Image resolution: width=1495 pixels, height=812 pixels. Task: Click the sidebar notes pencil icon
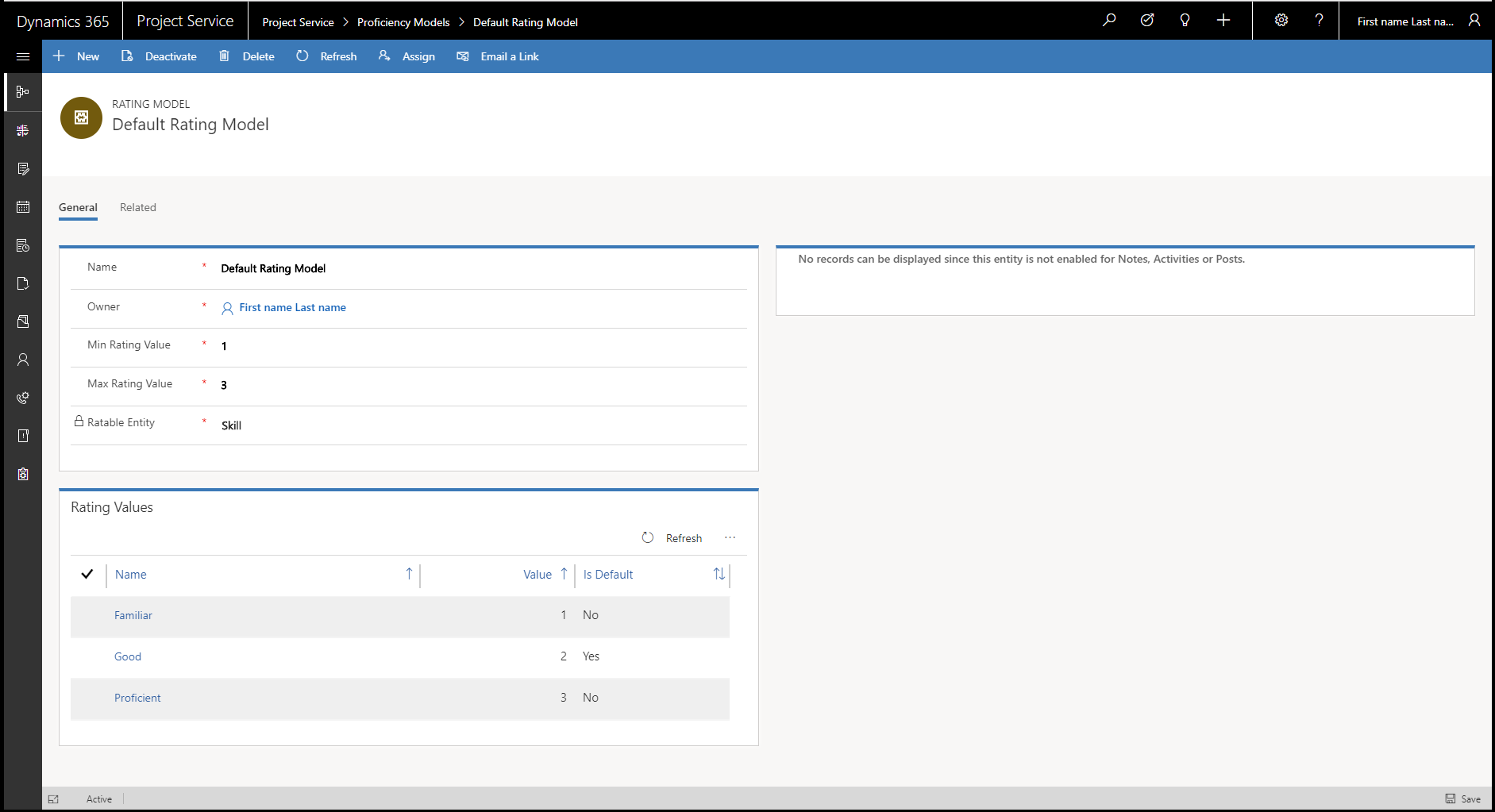pos(23,168)
